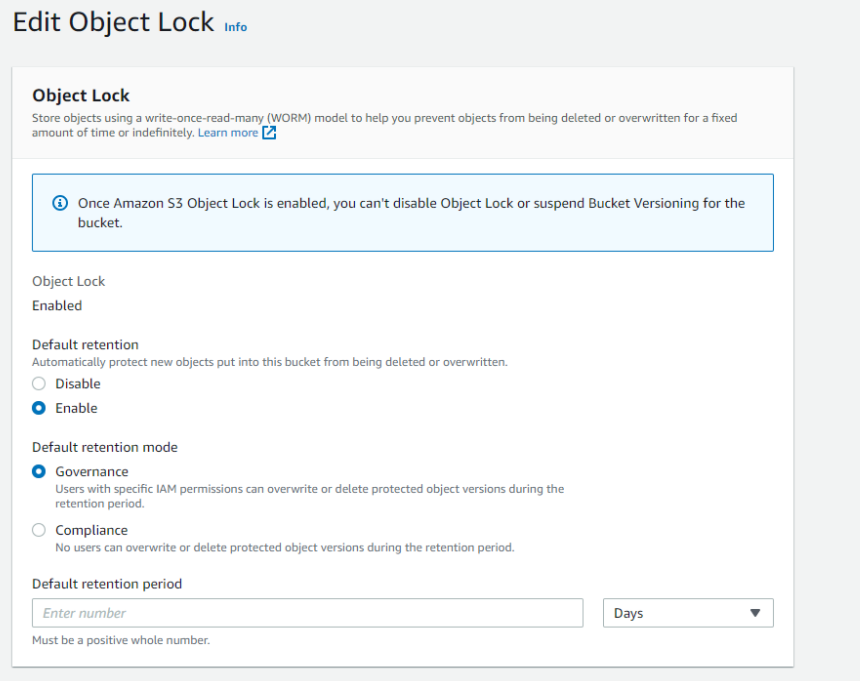
Task: Select the Disable radio under Default retention
Action: (x=38, y=383)
